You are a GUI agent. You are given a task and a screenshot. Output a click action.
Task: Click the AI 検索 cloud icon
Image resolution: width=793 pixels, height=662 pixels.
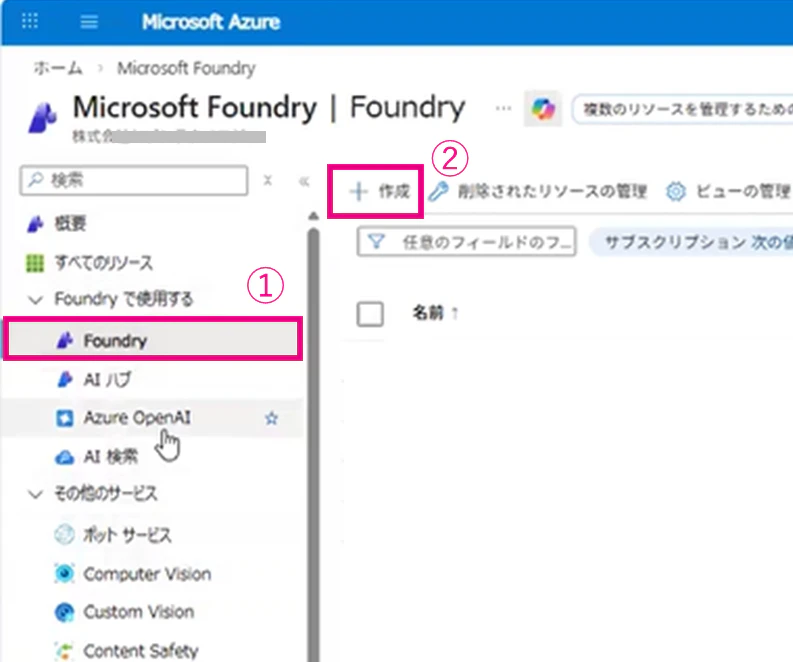[x=64, y=458]
